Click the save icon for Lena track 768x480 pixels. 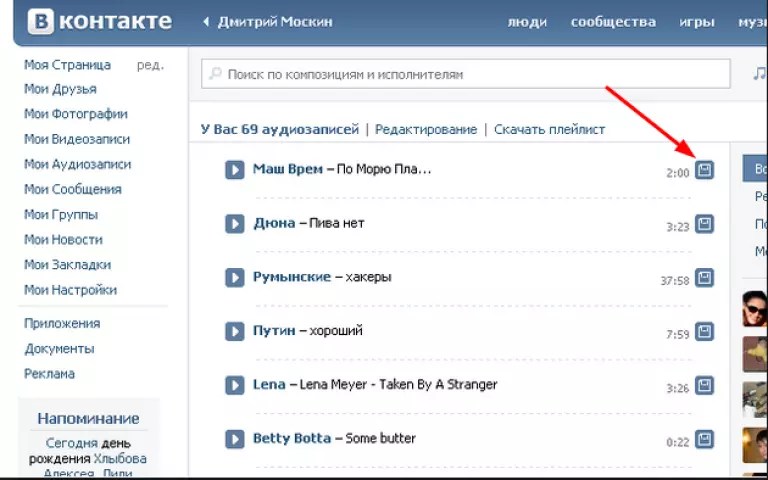click(705, 385)
